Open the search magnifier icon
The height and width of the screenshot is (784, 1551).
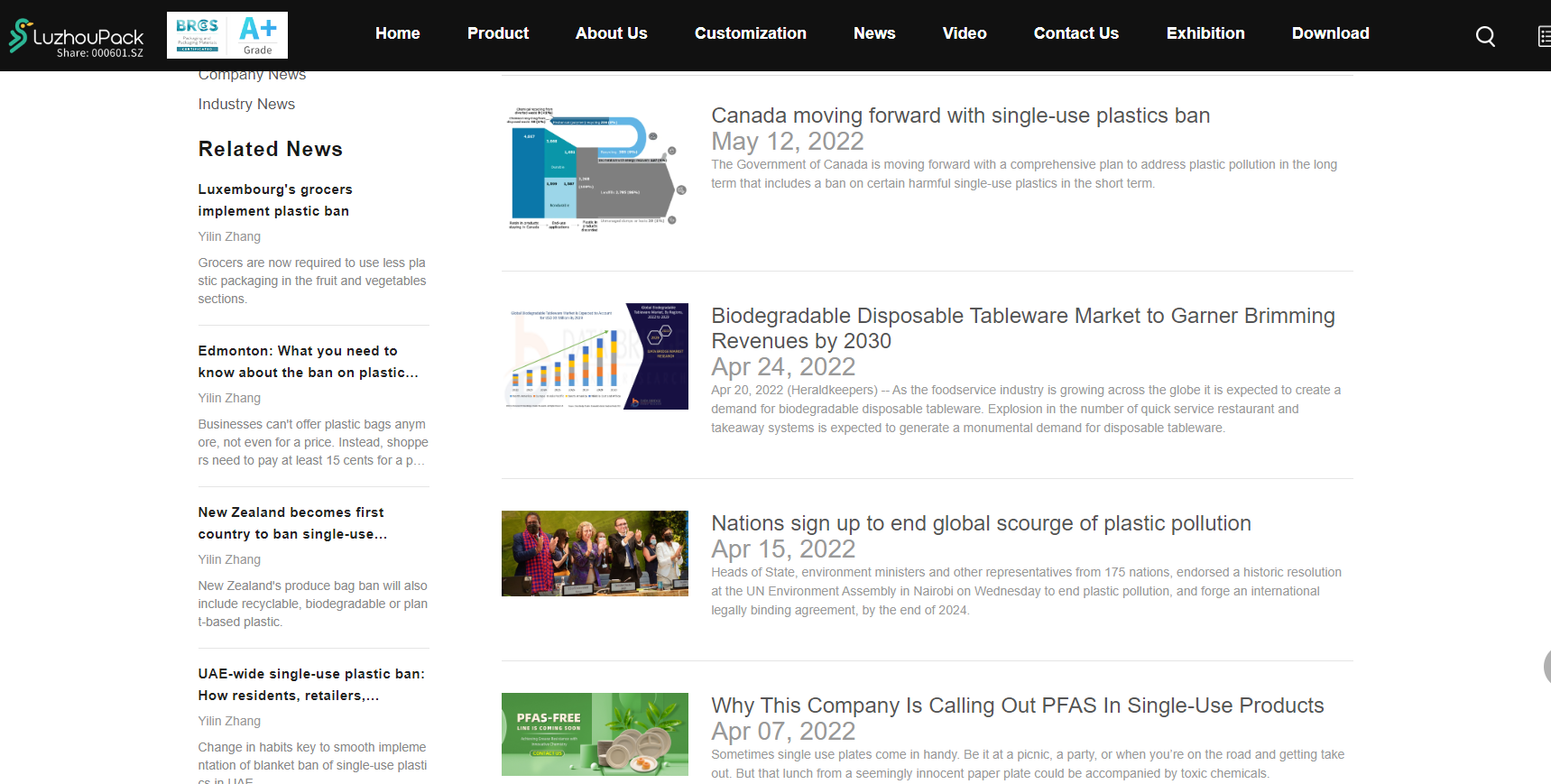(x=1484, y=36)
